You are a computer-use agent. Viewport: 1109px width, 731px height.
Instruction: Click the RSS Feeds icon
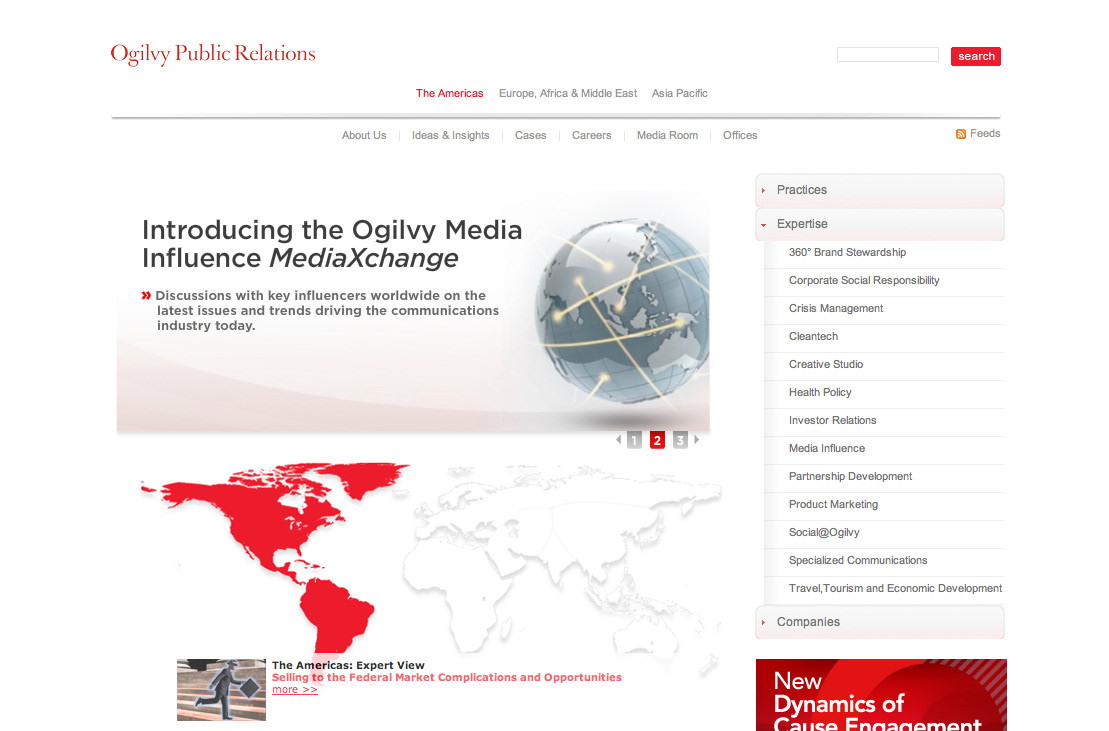pos(960,134)
